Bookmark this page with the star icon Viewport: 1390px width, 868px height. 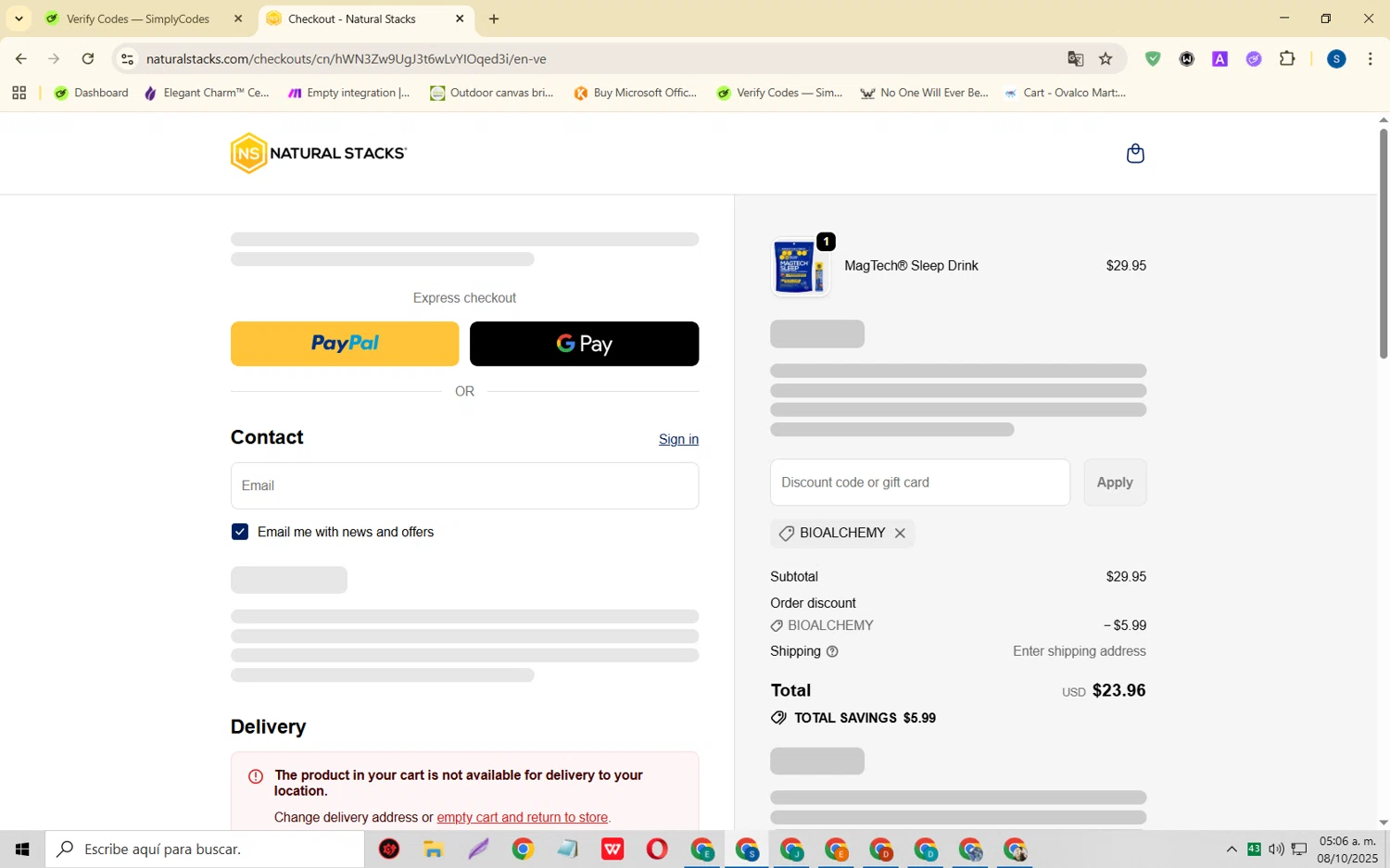1106,59
